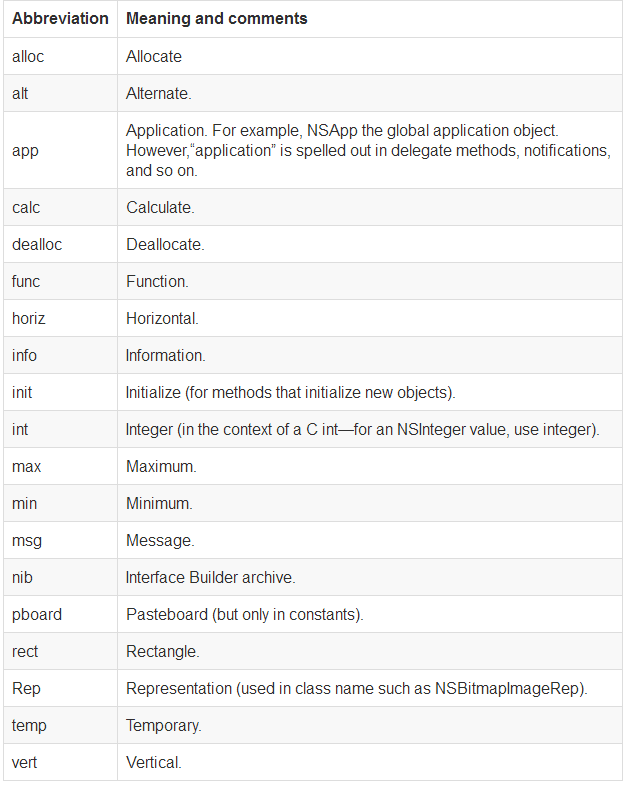Select the "vert" abbreviation cell
This screenshot has width=626, height=787.
(26, 762)
